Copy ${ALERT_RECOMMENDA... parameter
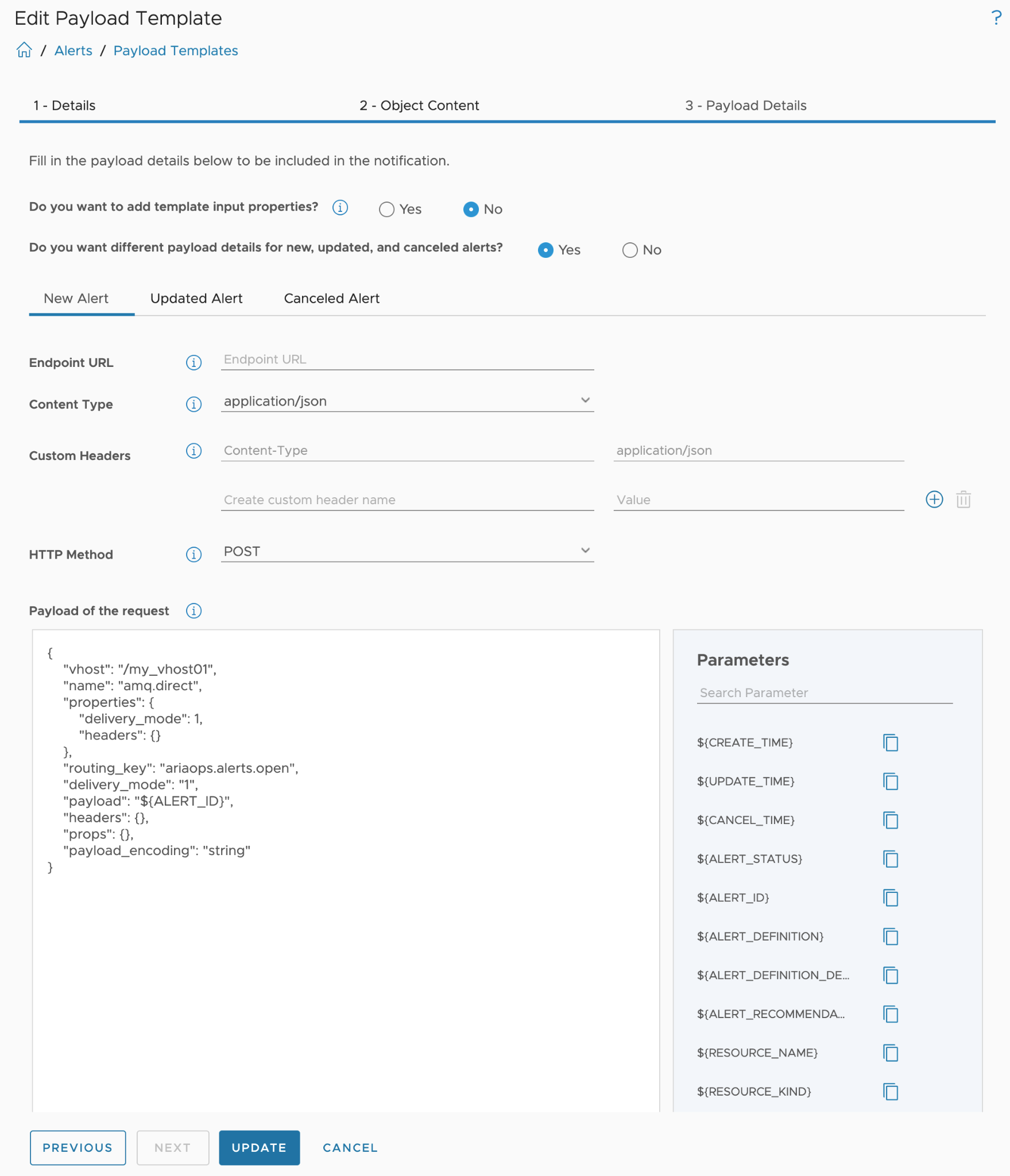 click(x=891, y=1013)
